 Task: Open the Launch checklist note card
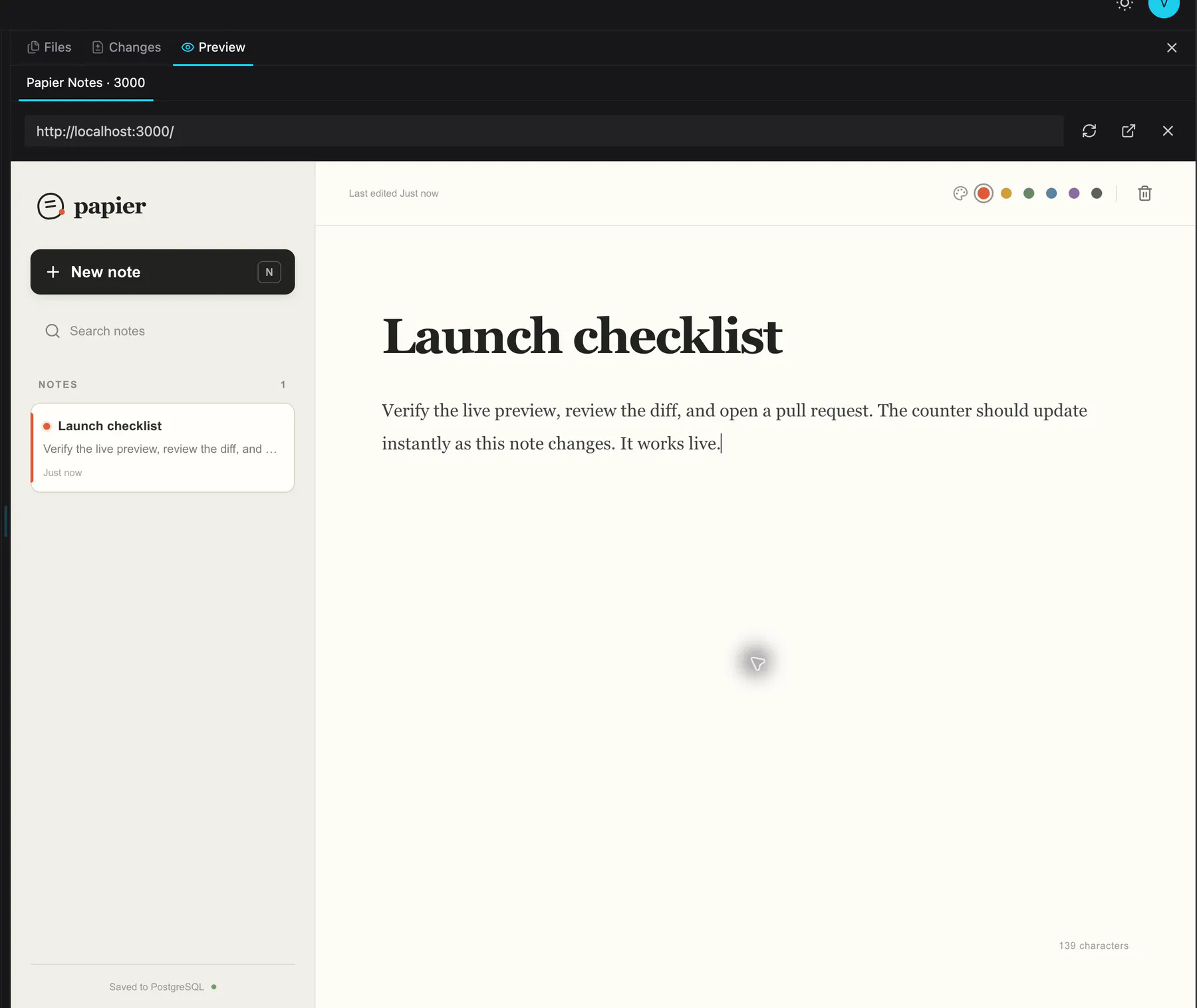point(162,447)
